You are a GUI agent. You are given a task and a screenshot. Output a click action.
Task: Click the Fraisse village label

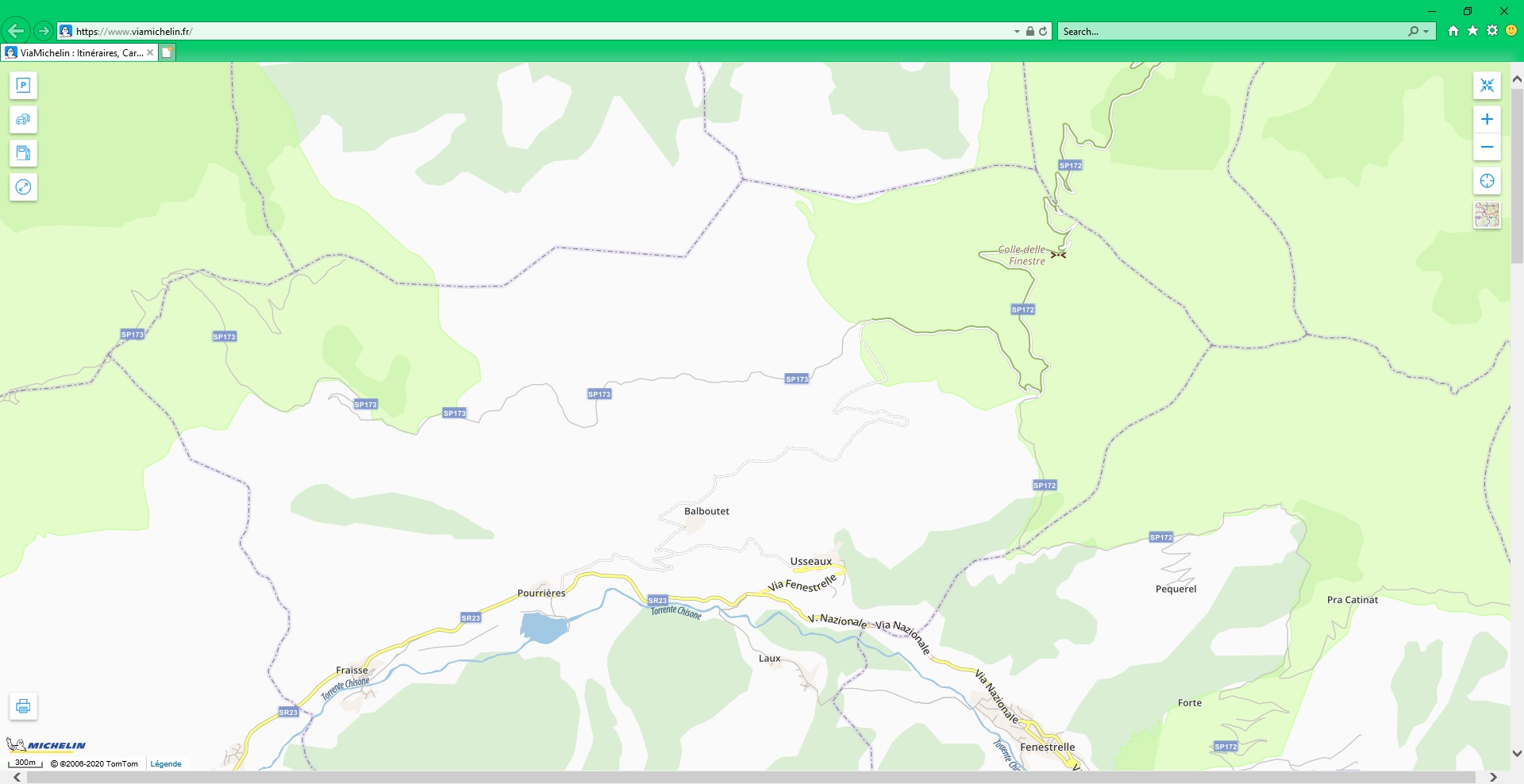(x=352, y=671)
